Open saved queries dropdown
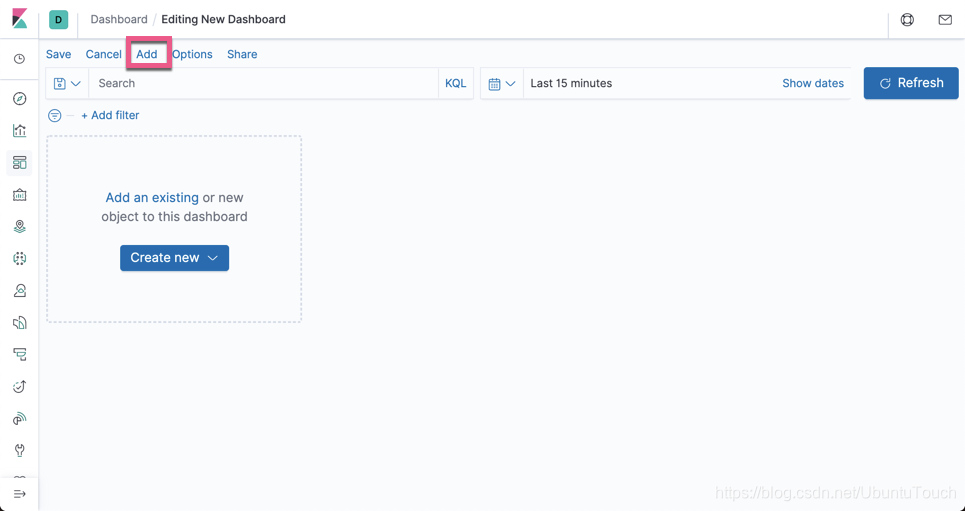 [67, 83]
